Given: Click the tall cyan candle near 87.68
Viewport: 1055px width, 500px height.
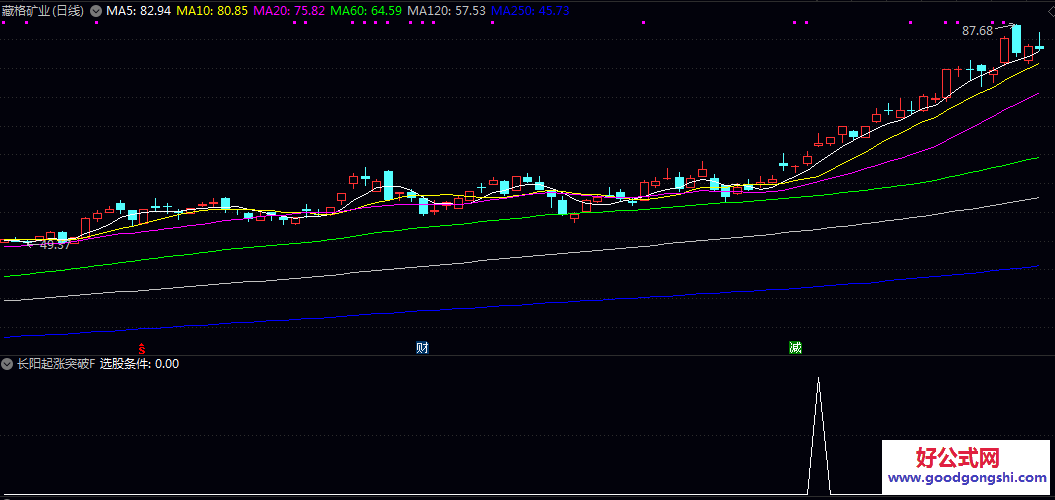Looking at the screenshot, I should pos(1016,40).
